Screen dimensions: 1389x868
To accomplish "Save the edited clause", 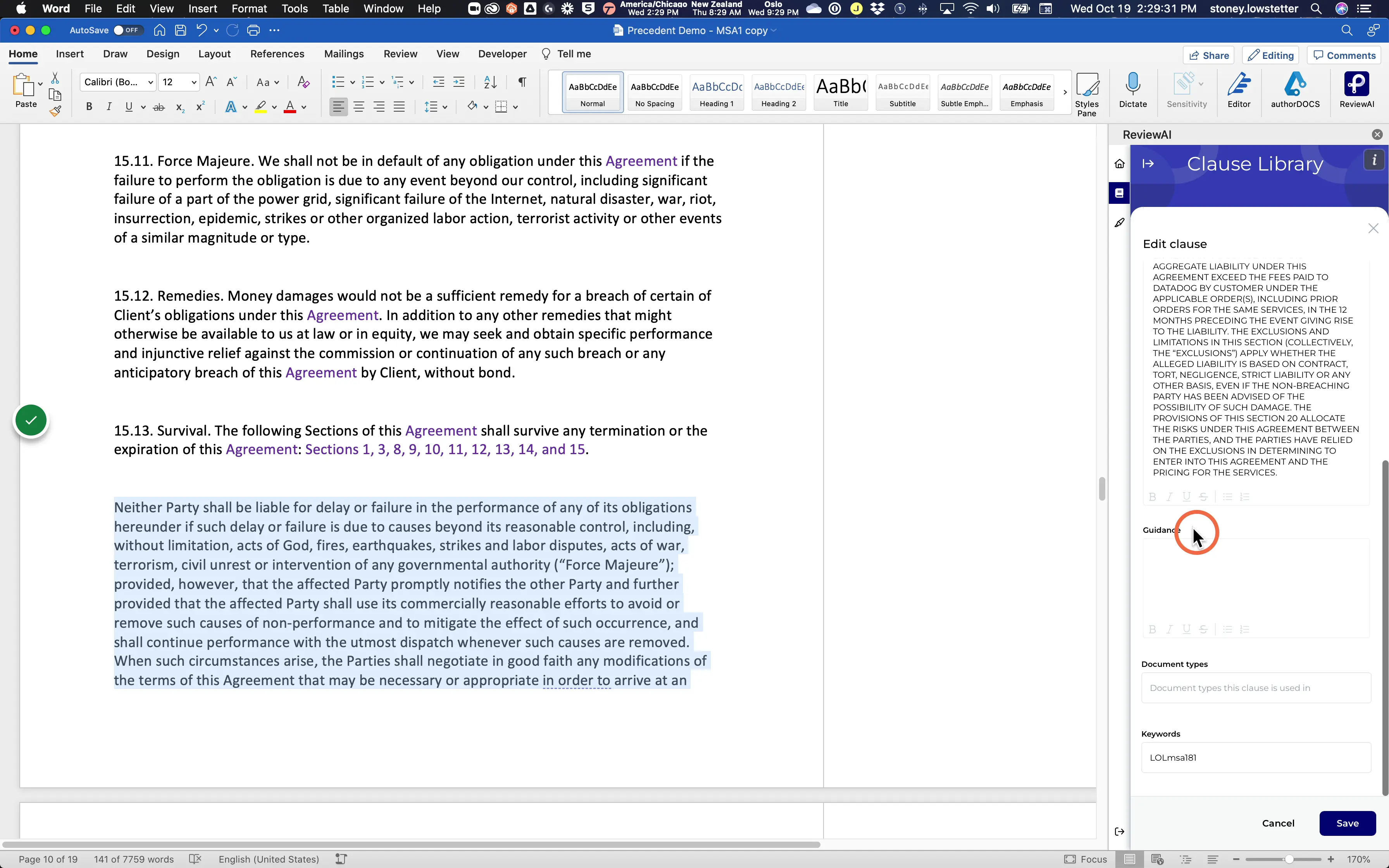I will [1347, 823].
